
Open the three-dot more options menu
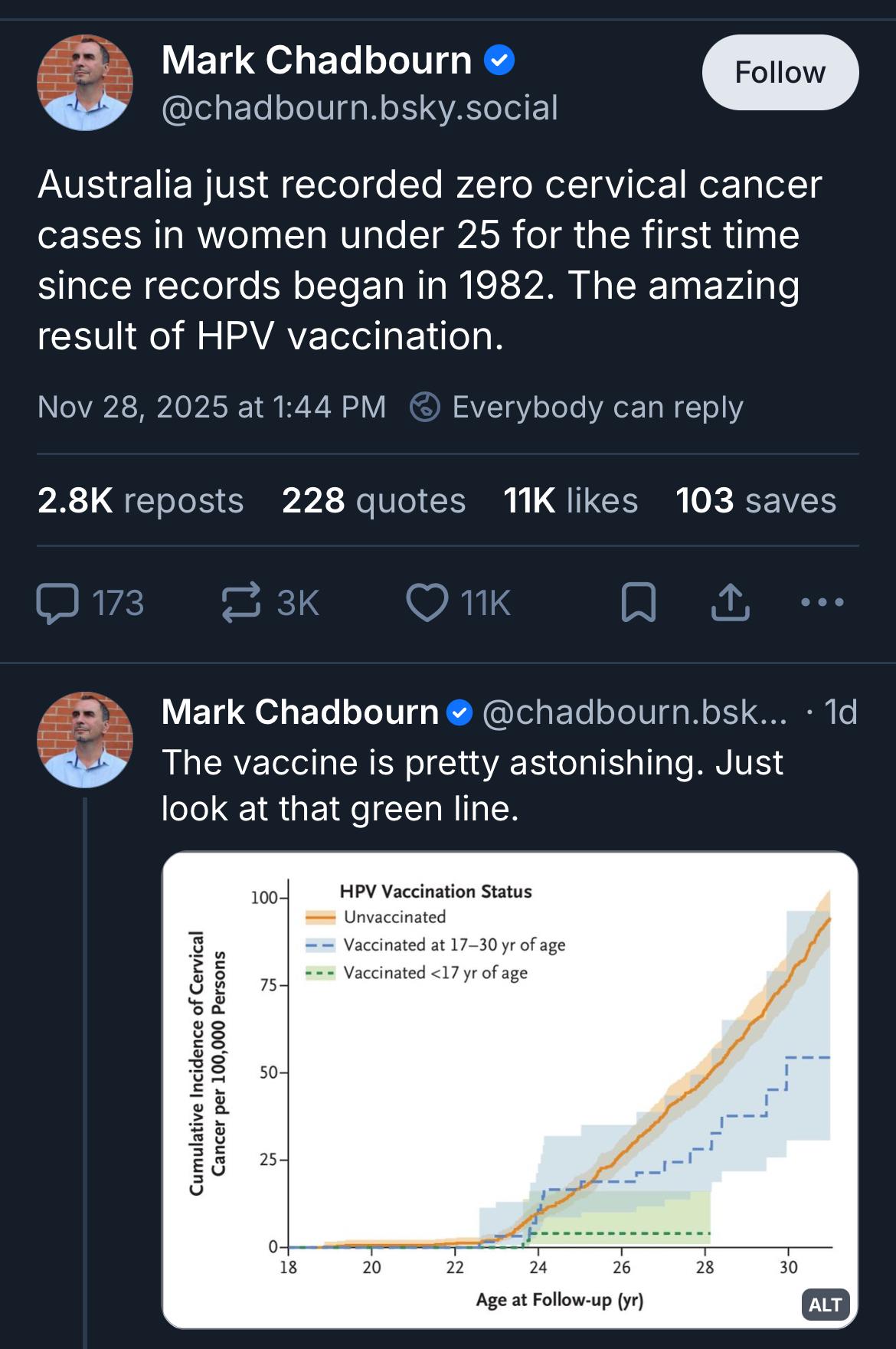(822, 603)
